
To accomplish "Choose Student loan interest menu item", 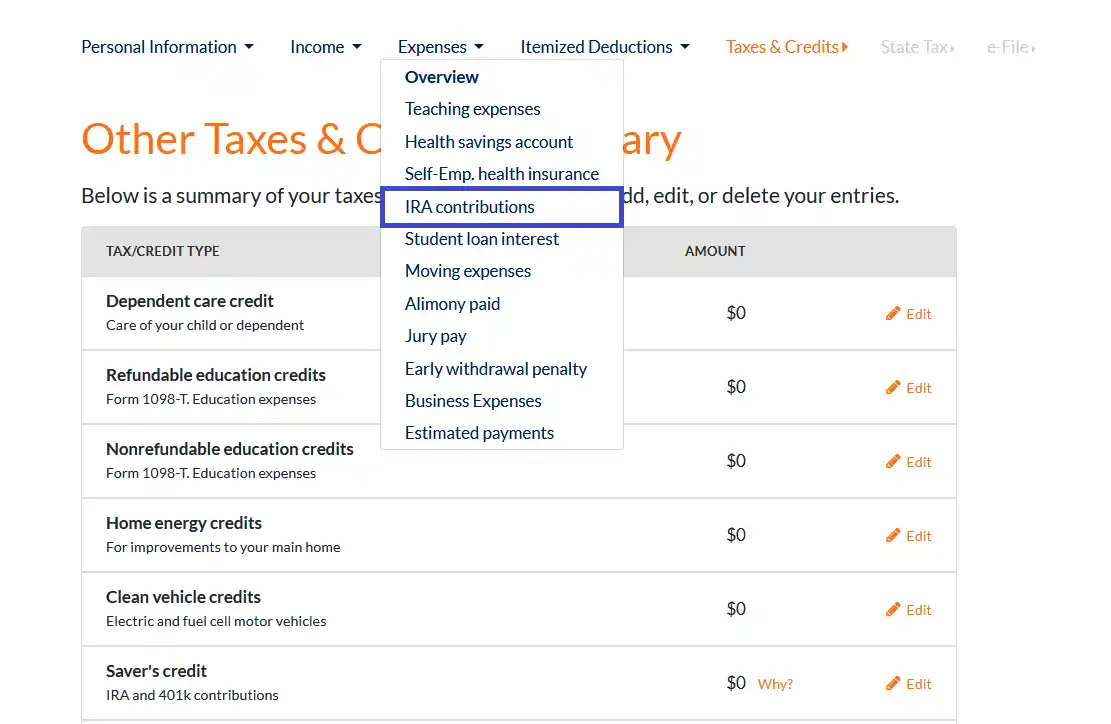I will coord(481,239).
